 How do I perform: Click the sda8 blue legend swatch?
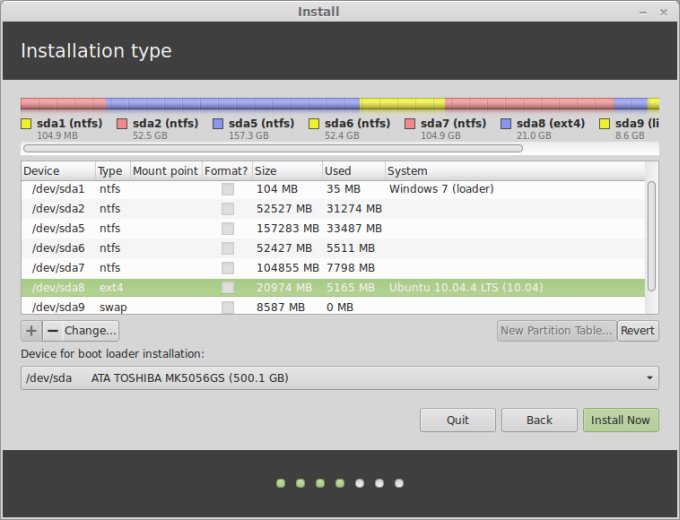click(x=506, y=124)
